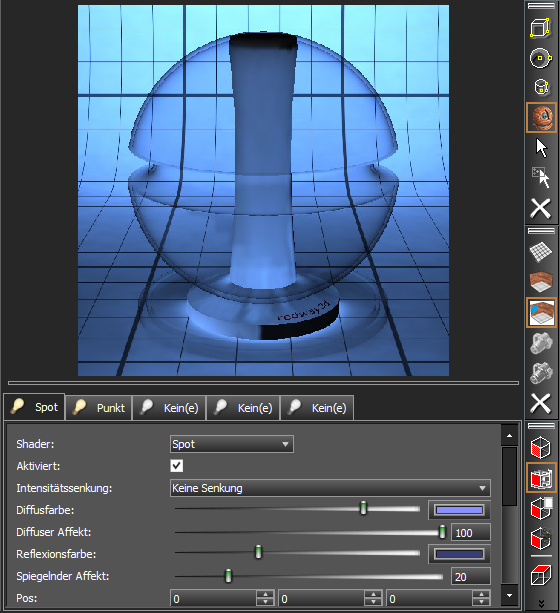Select the cube with dotted red face

click(x=541, y=447)
